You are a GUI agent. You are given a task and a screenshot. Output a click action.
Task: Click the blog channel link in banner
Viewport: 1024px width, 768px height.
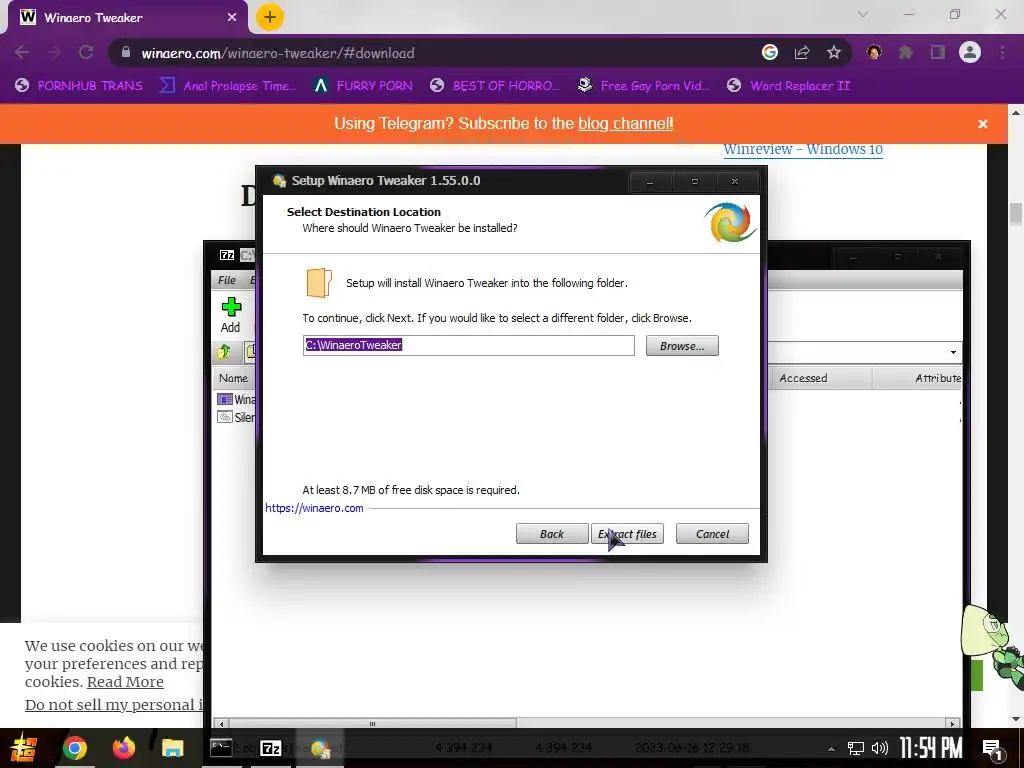coord(626,123)
